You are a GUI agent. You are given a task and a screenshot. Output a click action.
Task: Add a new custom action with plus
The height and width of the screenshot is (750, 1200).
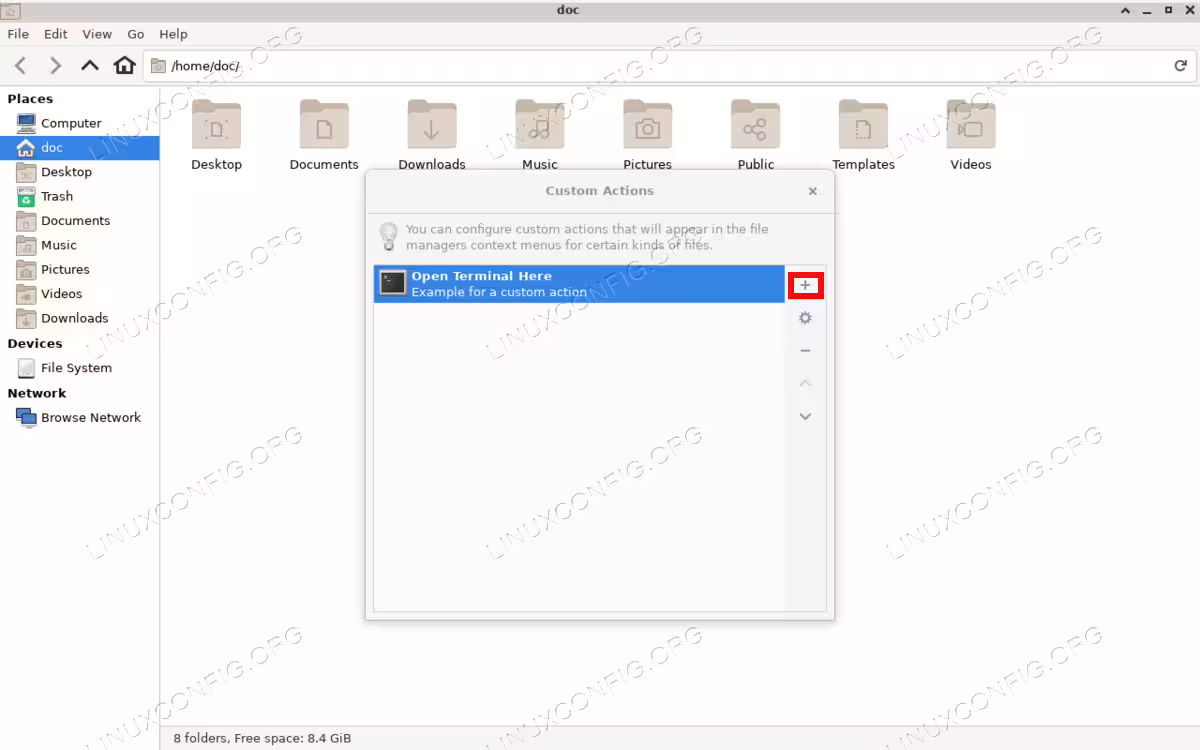pos(805,285)
